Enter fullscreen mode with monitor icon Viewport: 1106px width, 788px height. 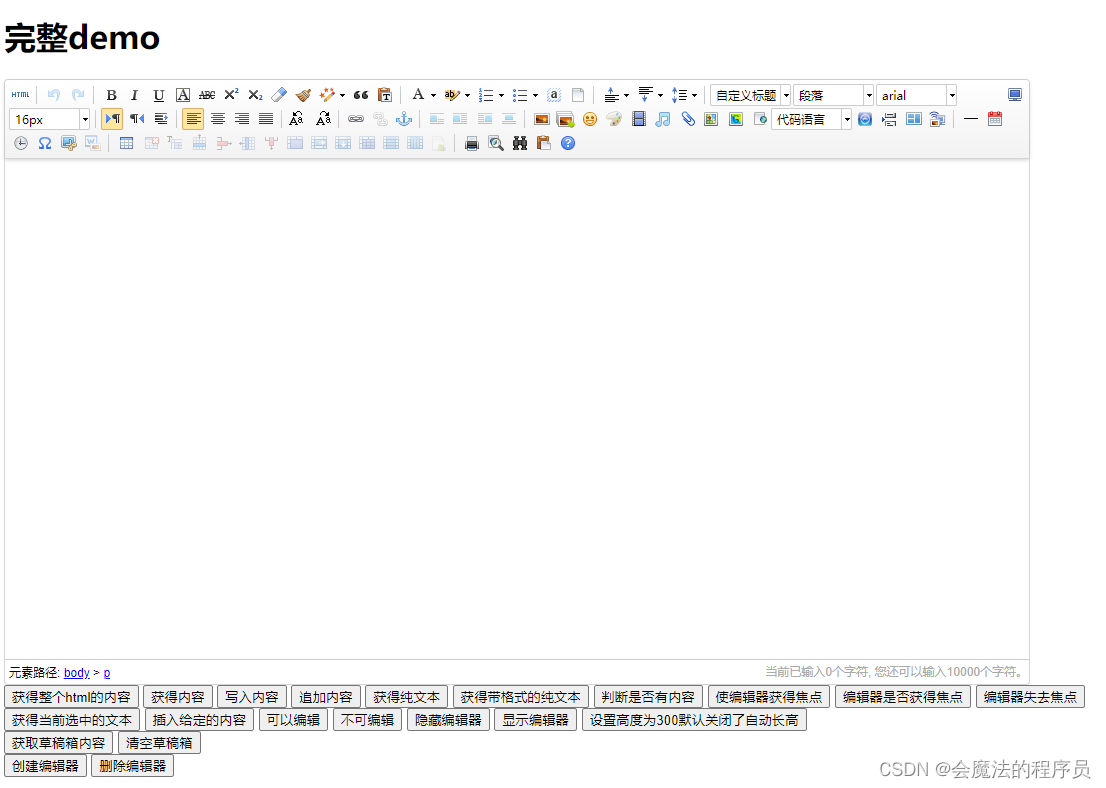click(x=1014, y=95)
